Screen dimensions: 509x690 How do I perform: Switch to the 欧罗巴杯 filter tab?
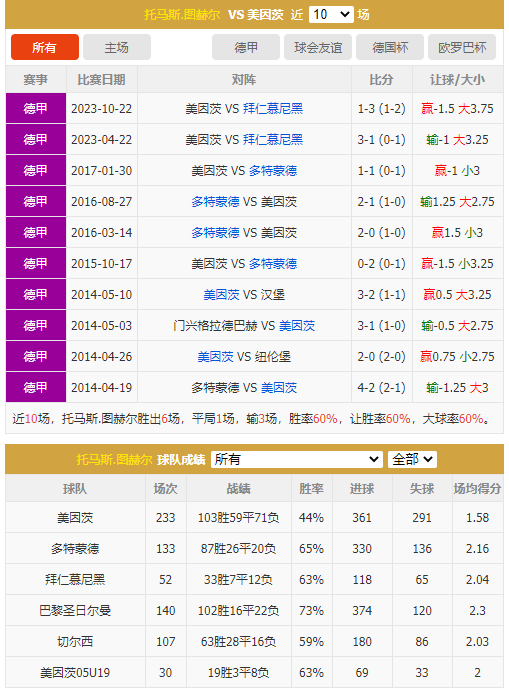(462, 47)
